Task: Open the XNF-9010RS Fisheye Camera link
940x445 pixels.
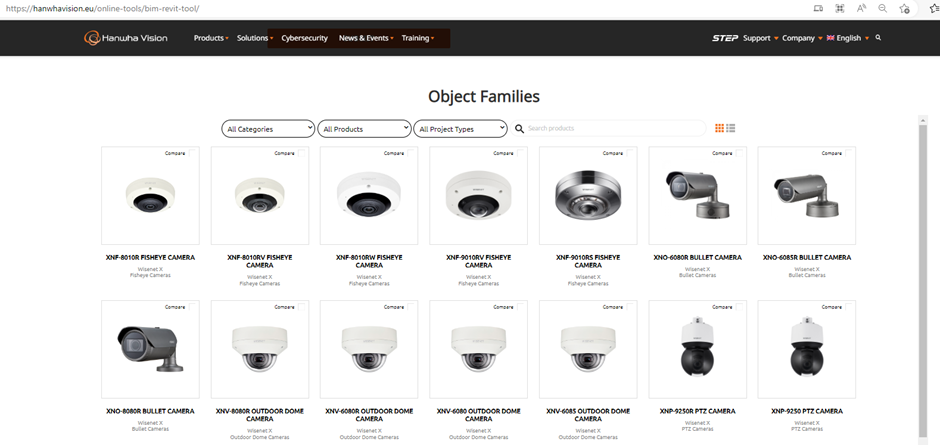Action: pos(587,261)
